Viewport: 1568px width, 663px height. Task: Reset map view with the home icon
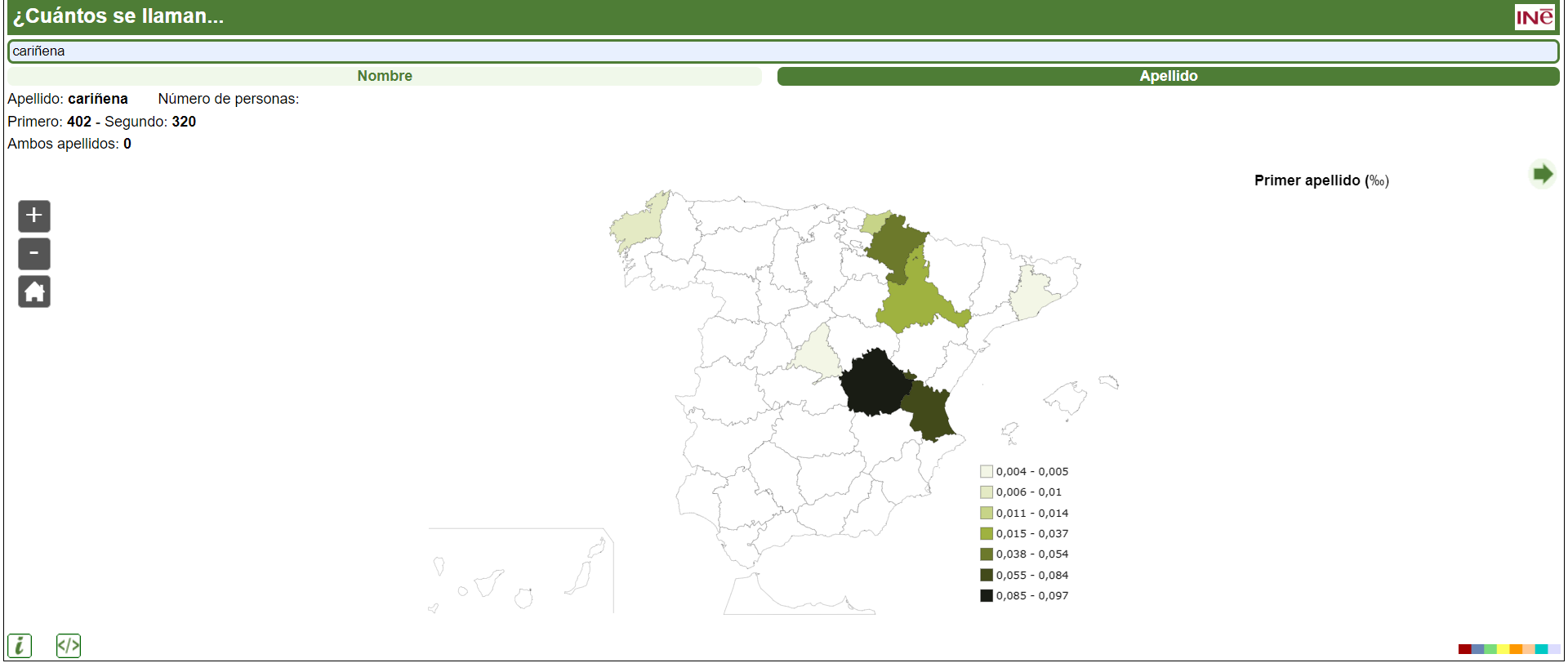(x=34, y=291)
